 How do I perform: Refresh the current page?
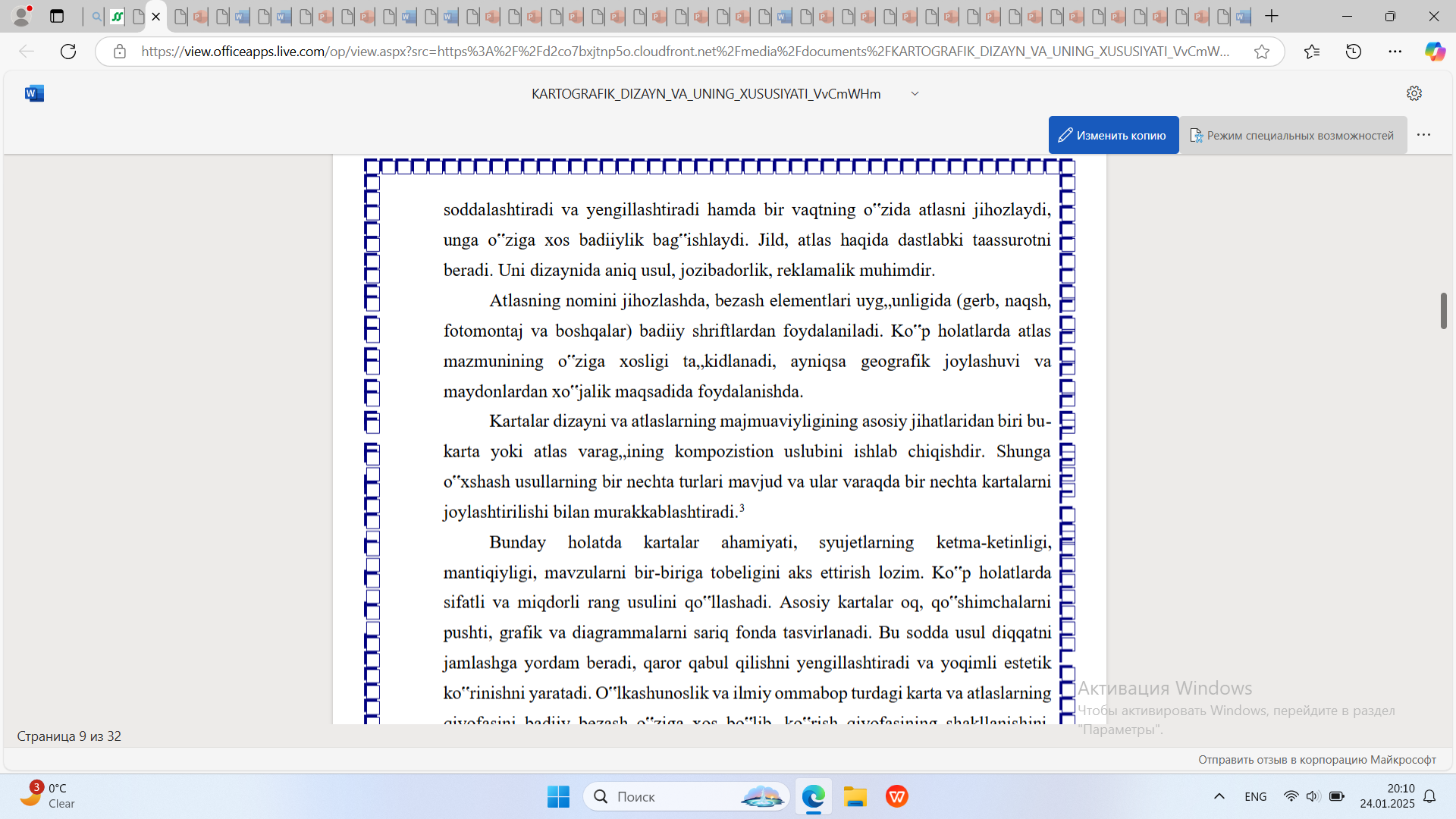click(68, 52)
